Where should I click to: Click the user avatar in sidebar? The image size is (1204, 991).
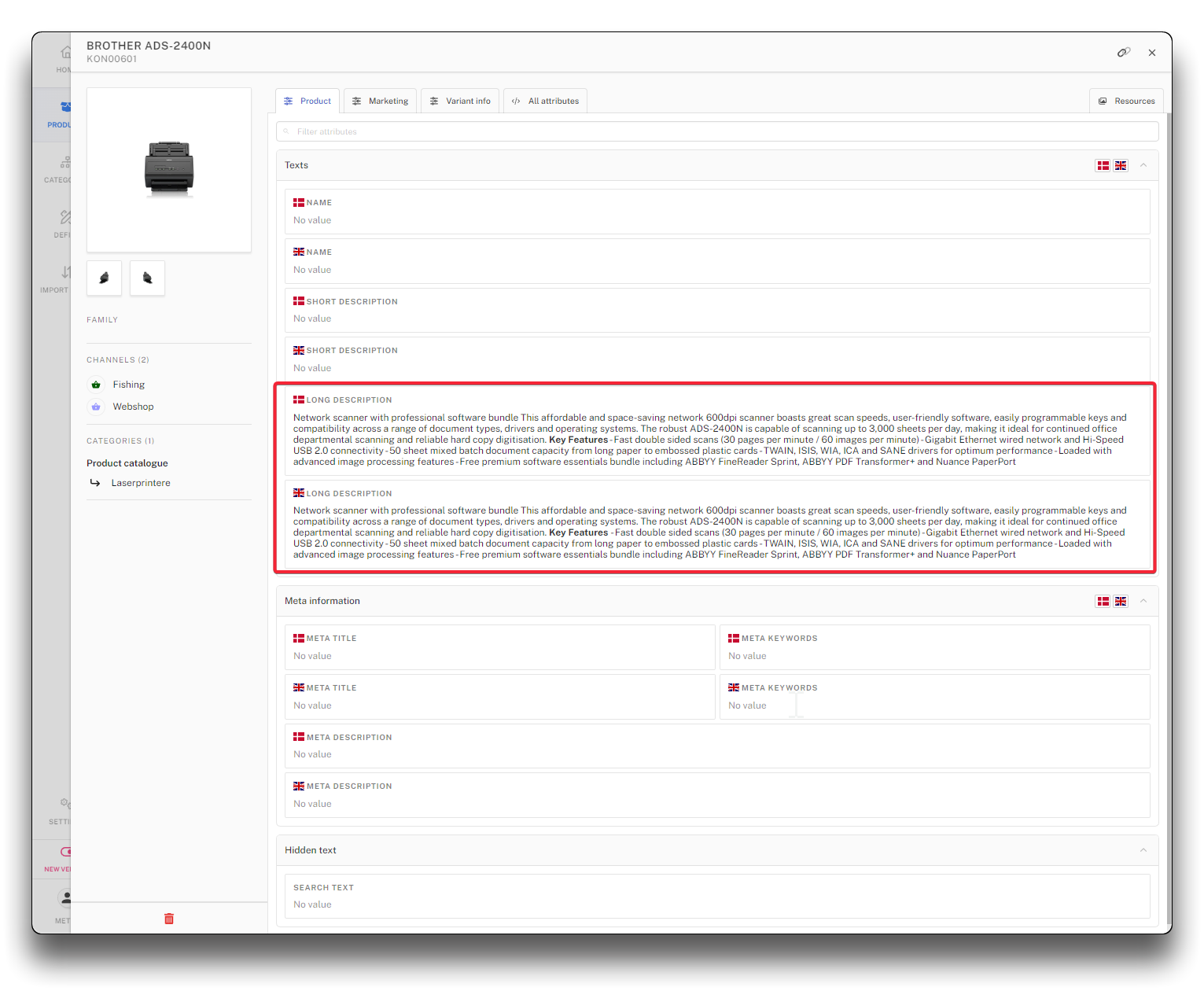64,898
